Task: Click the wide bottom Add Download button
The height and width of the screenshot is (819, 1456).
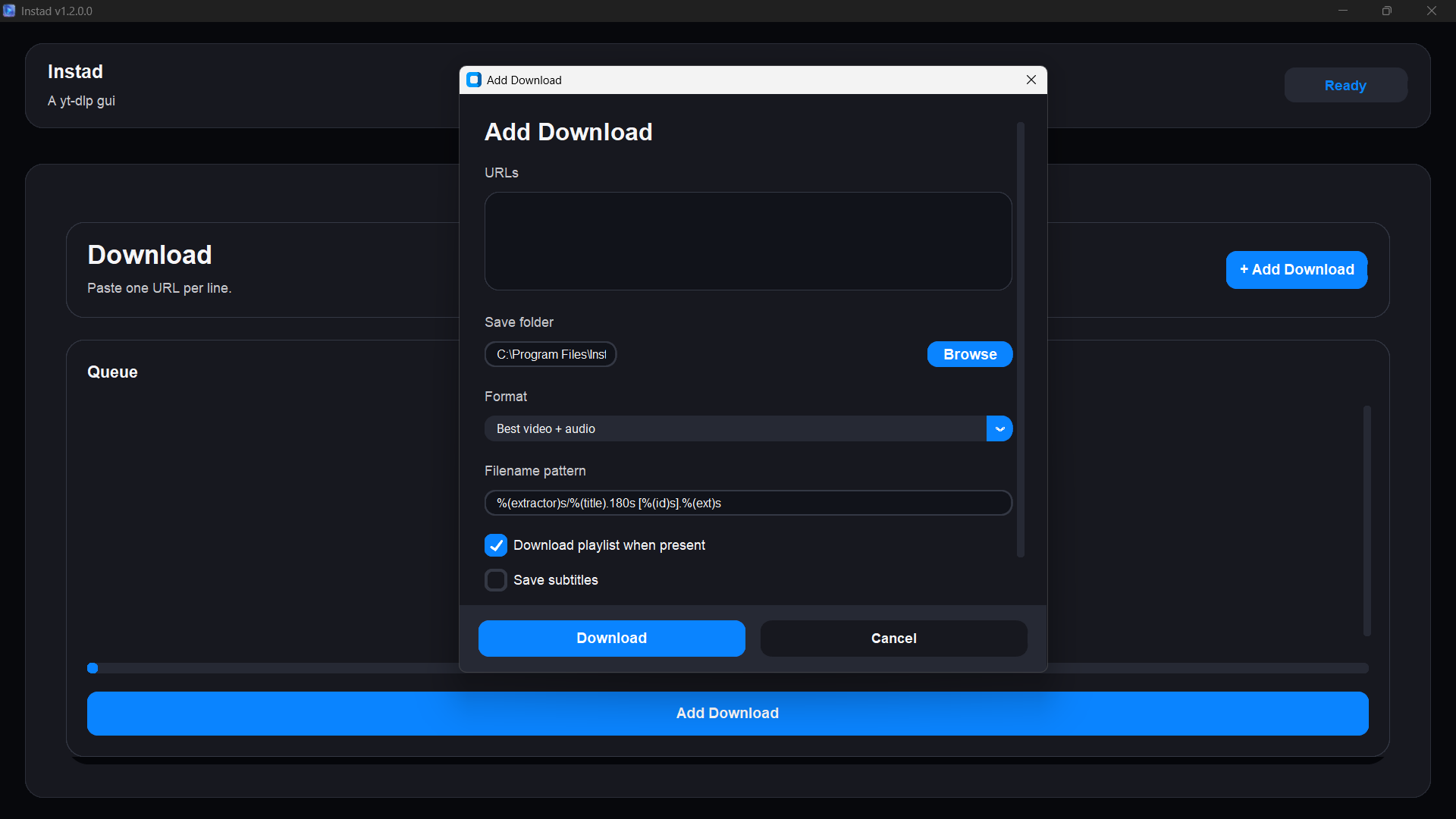Action: [728, 714]
